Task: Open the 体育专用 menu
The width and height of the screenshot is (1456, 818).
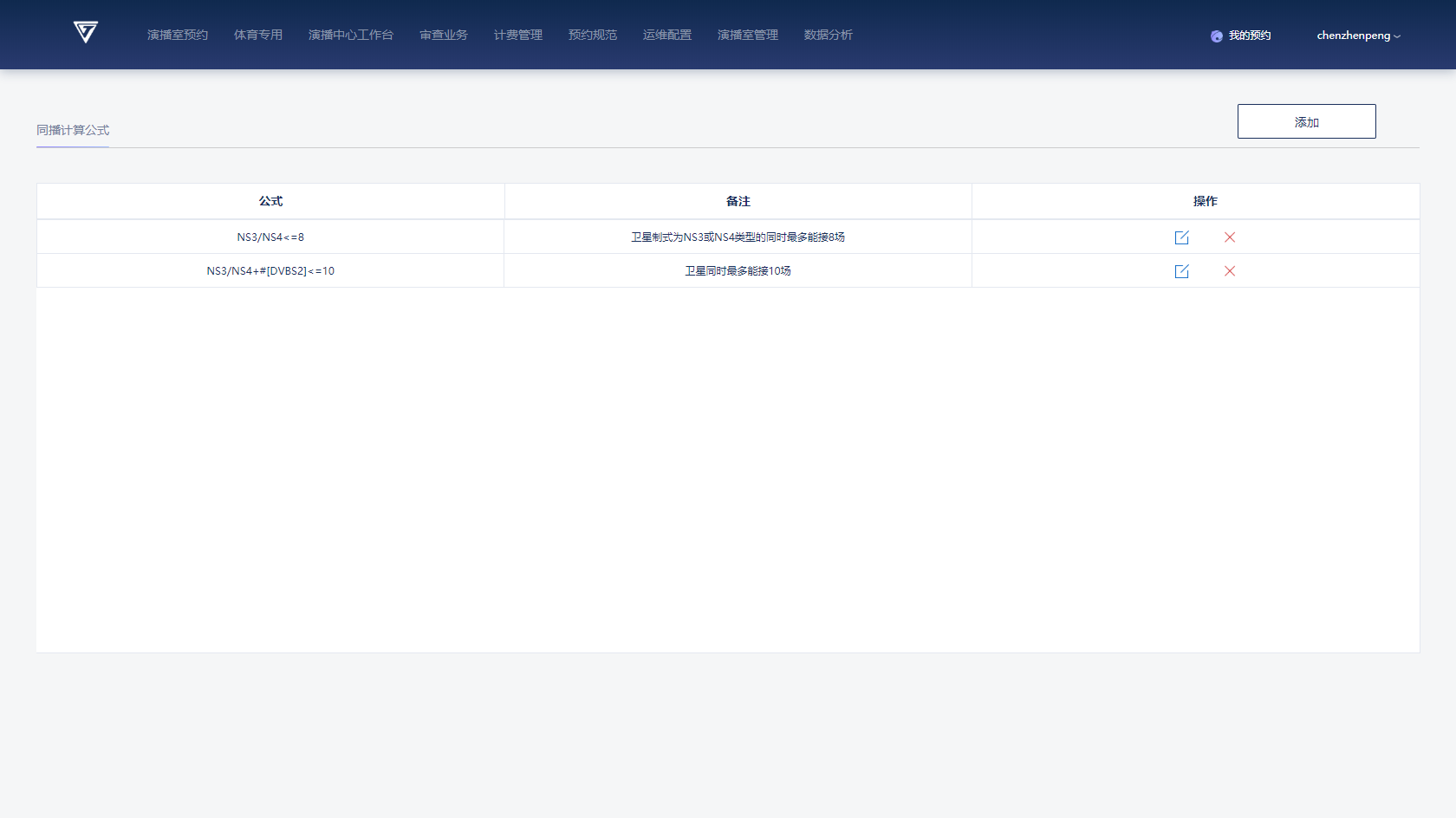Action: click(x=258, y=36)
